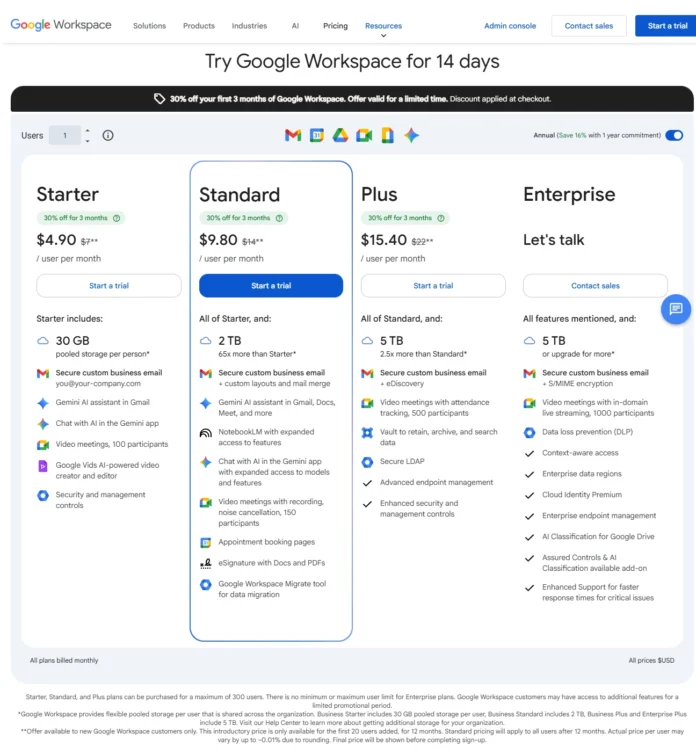Image resolution: width=696 pixels, height=755 pixels.
Task: Click the Google Calendar icon in product row
Action: pos(316,135)
